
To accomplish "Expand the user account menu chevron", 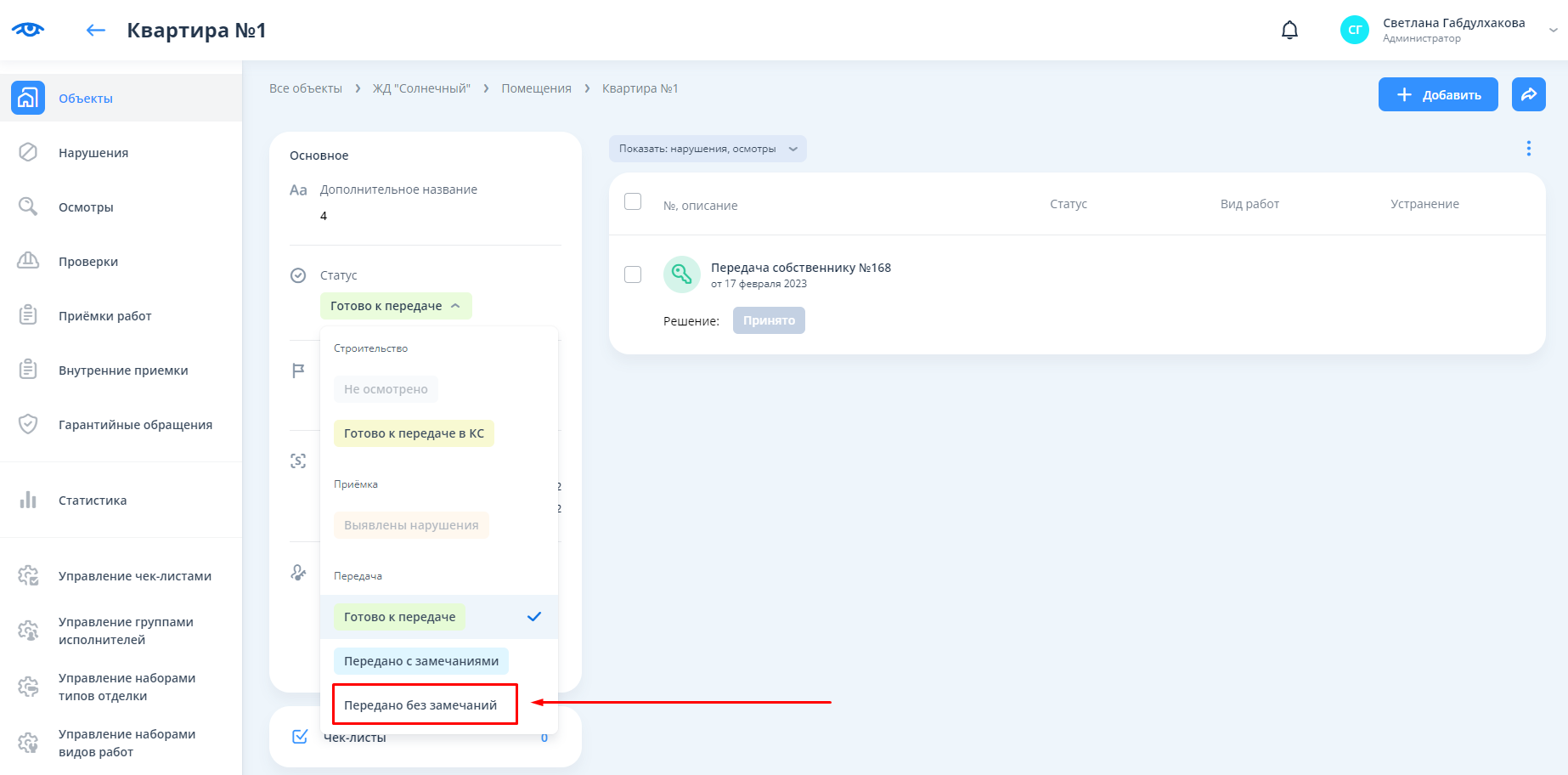I will [x=1553, y=30].
